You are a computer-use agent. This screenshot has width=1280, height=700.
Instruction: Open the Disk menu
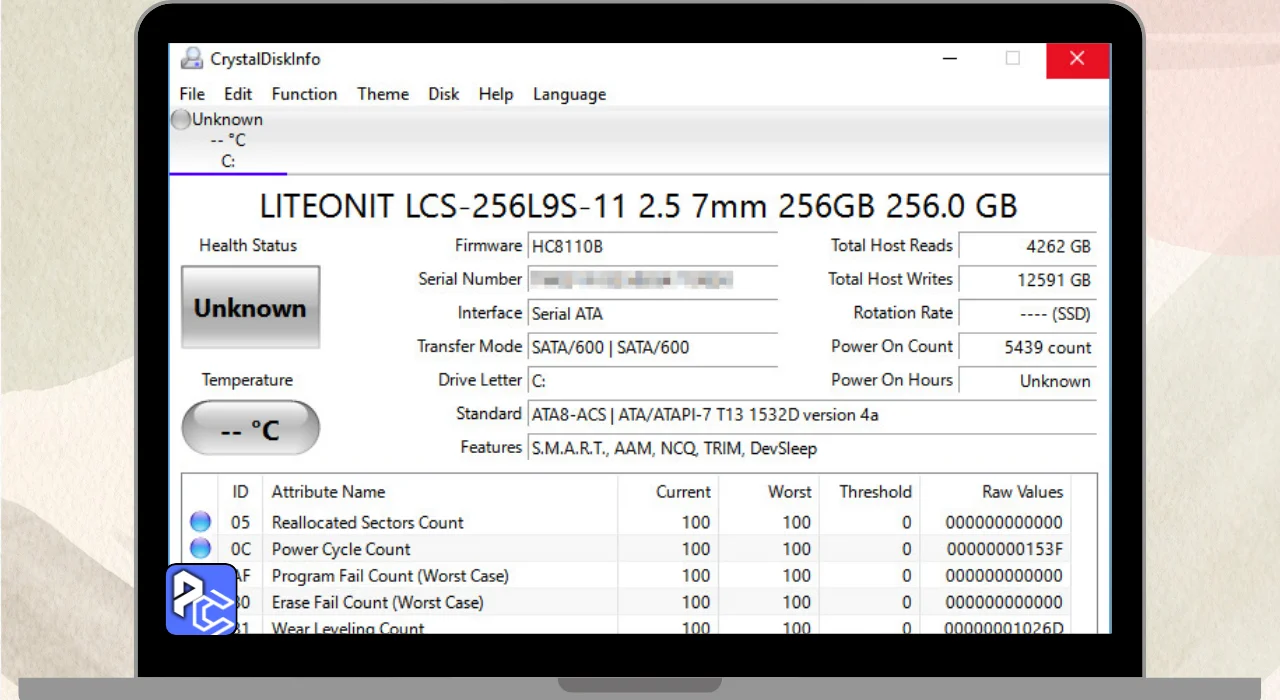point(444,94)
